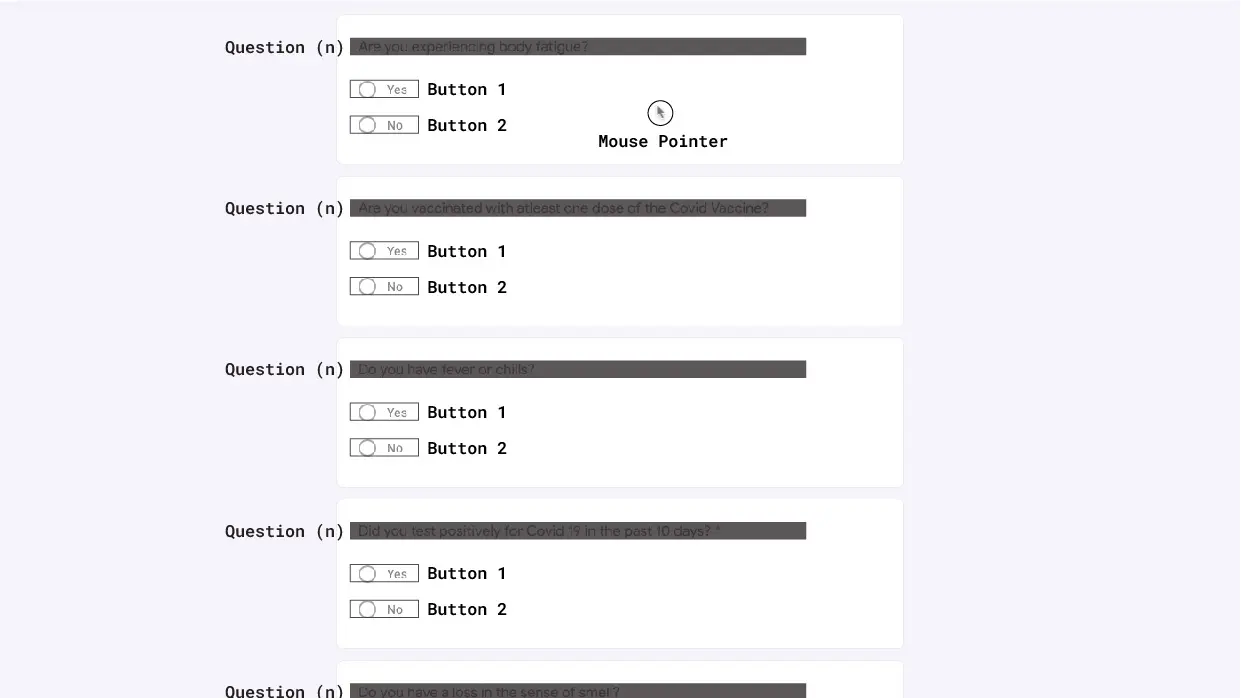
Task: Choose Yes for Covid vaccine dose question
Action: 384,251
